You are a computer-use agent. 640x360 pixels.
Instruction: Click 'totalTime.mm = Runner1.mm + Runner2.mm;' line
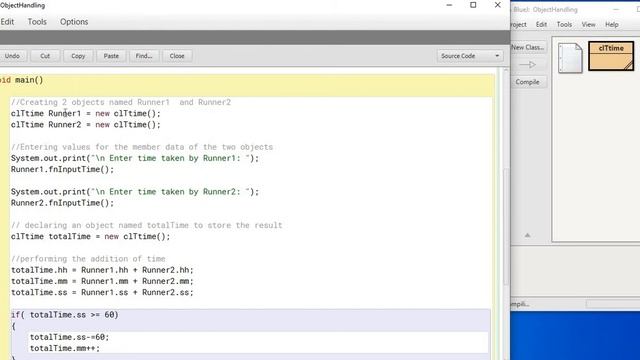(x=102, y=281)
